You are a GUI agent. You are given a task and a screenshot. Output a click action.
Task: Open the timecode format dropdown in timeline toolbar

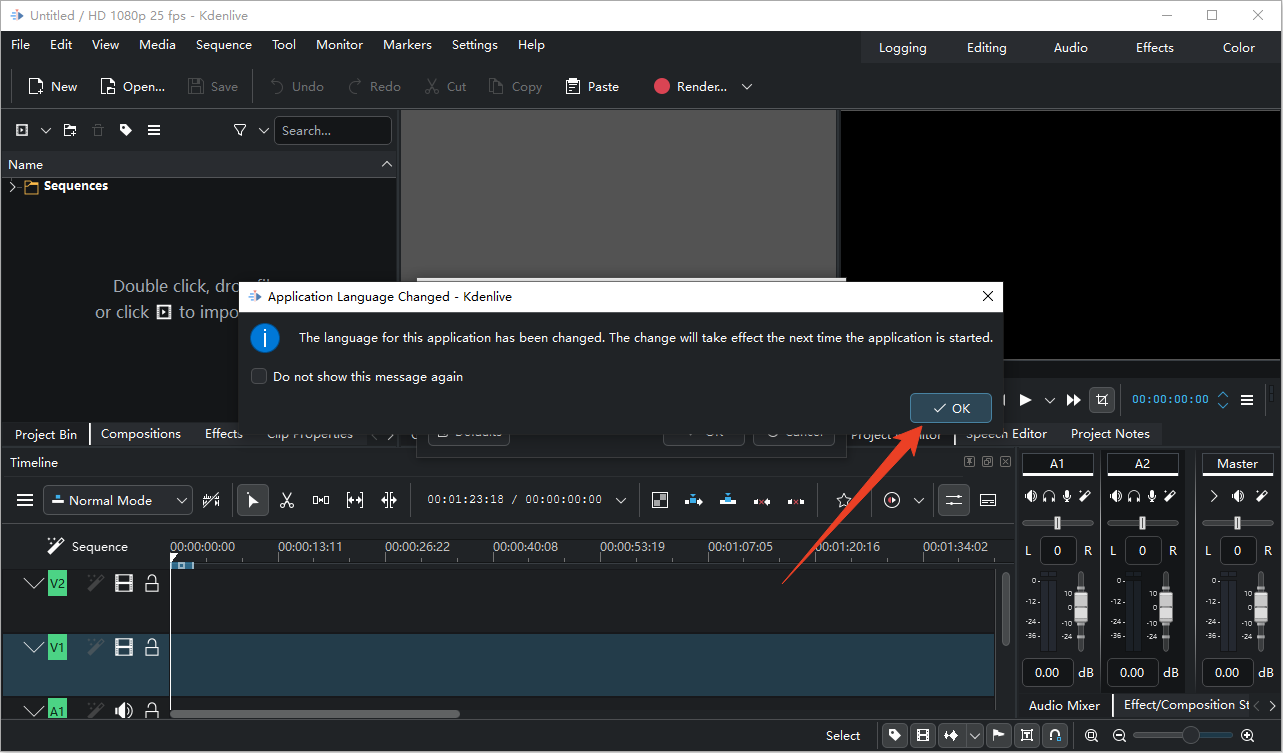[621, 500]
